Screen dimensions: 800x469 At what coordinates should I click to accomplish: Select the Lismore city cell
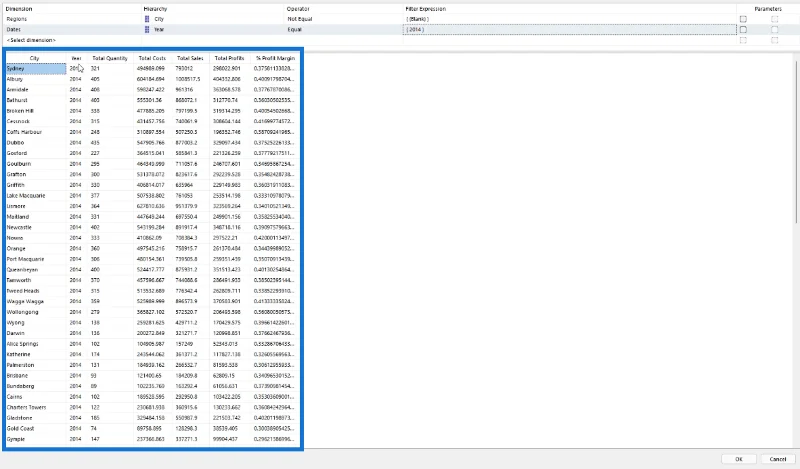pyautogui.click(x=36, y=206)
